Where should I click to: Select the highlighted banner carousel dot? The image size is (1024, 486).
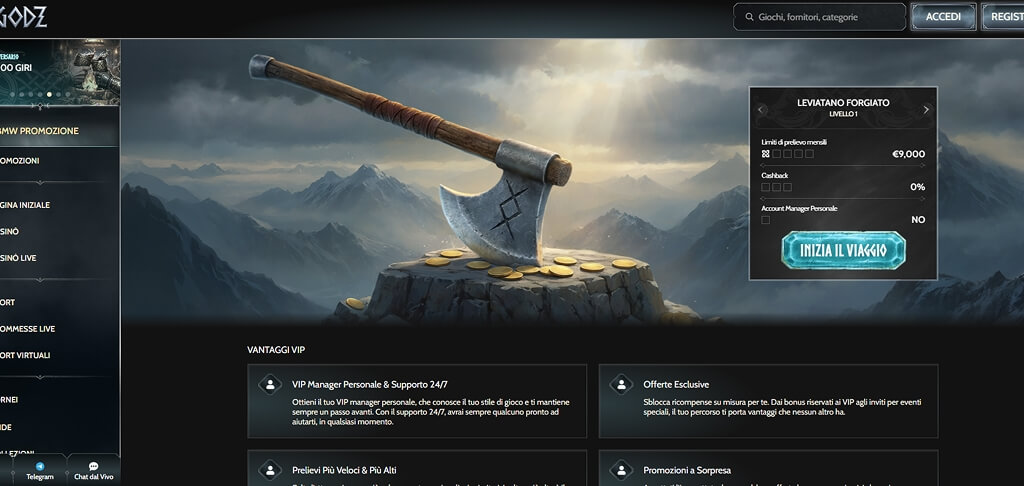coord(49,94)
